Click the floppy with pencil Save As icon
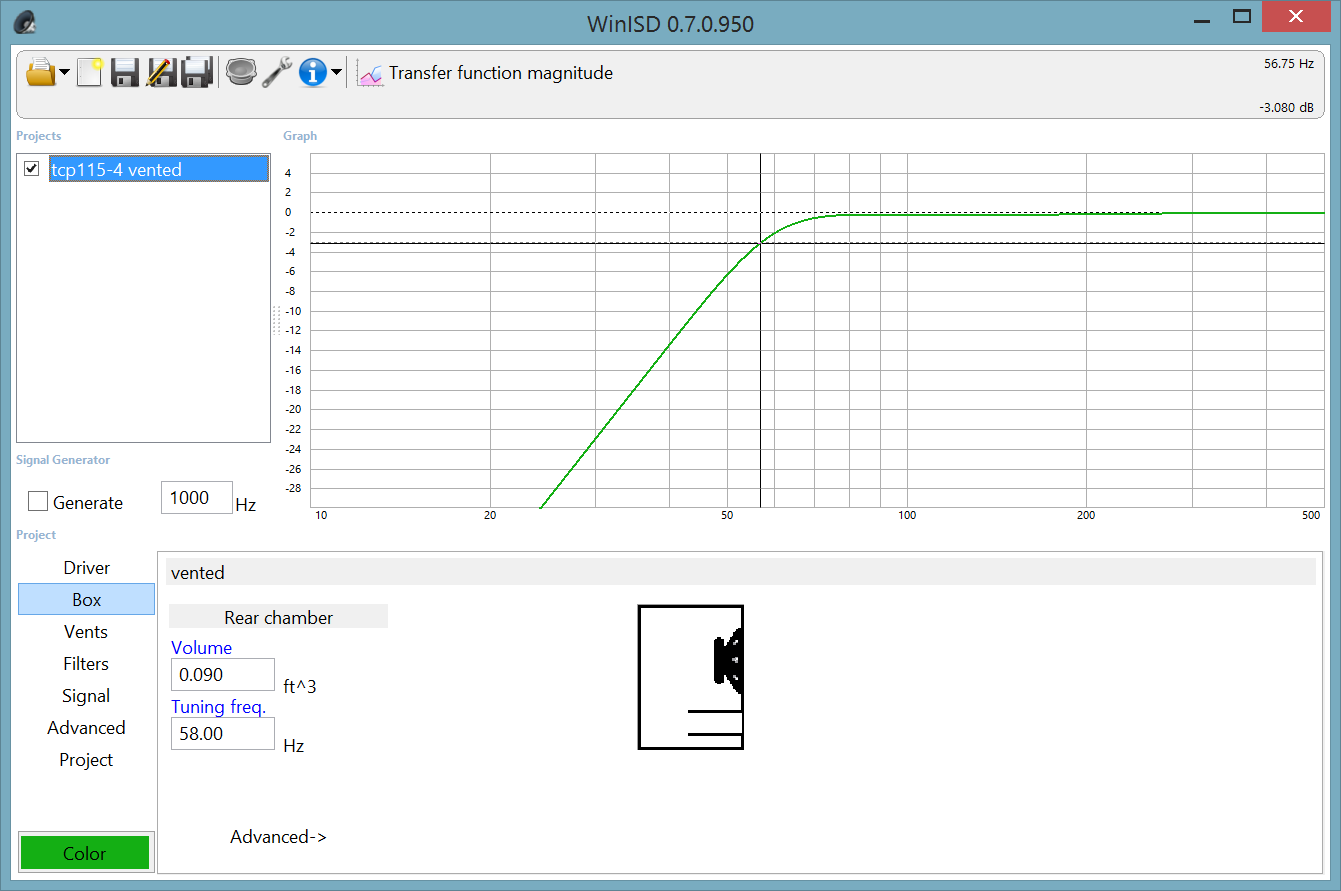The height and width of the screenshot is (891, 1341). 161,72
